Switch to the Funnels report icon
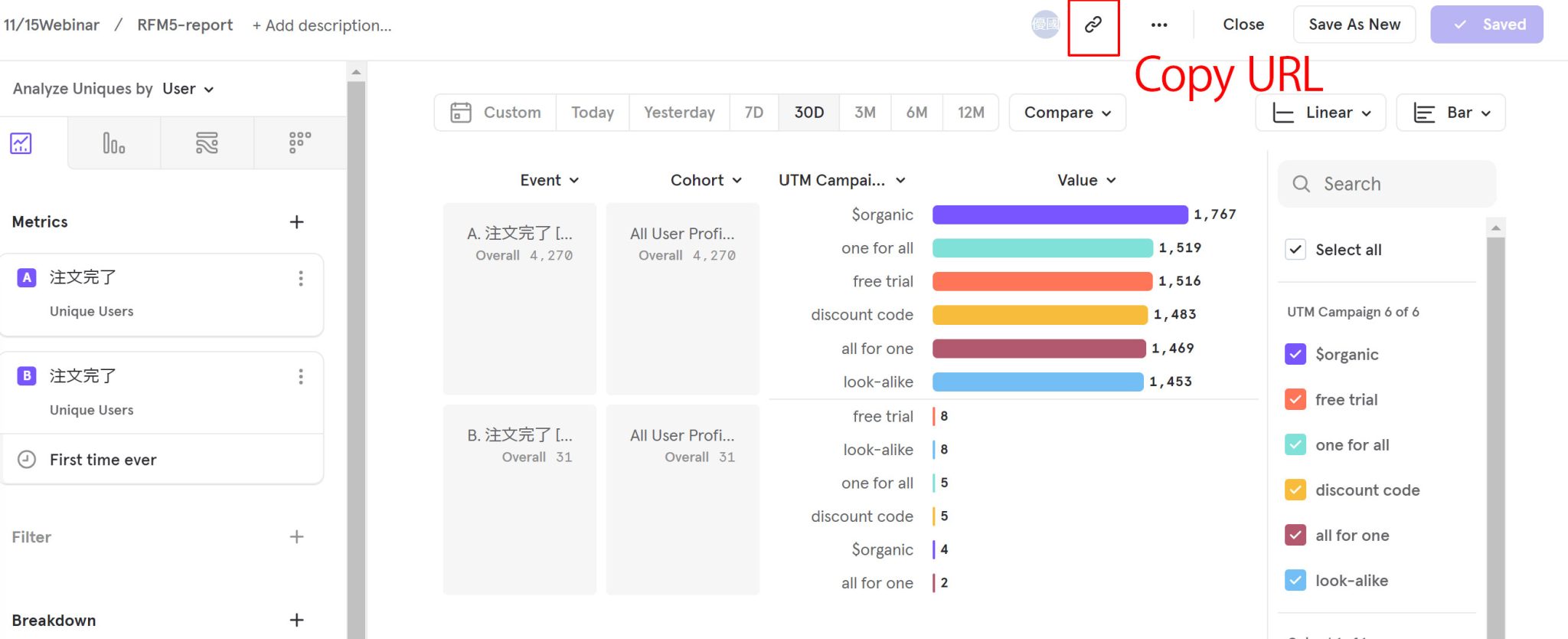Screen dimensions: 1568x639 pyautogui.click(x=113, y=143)
